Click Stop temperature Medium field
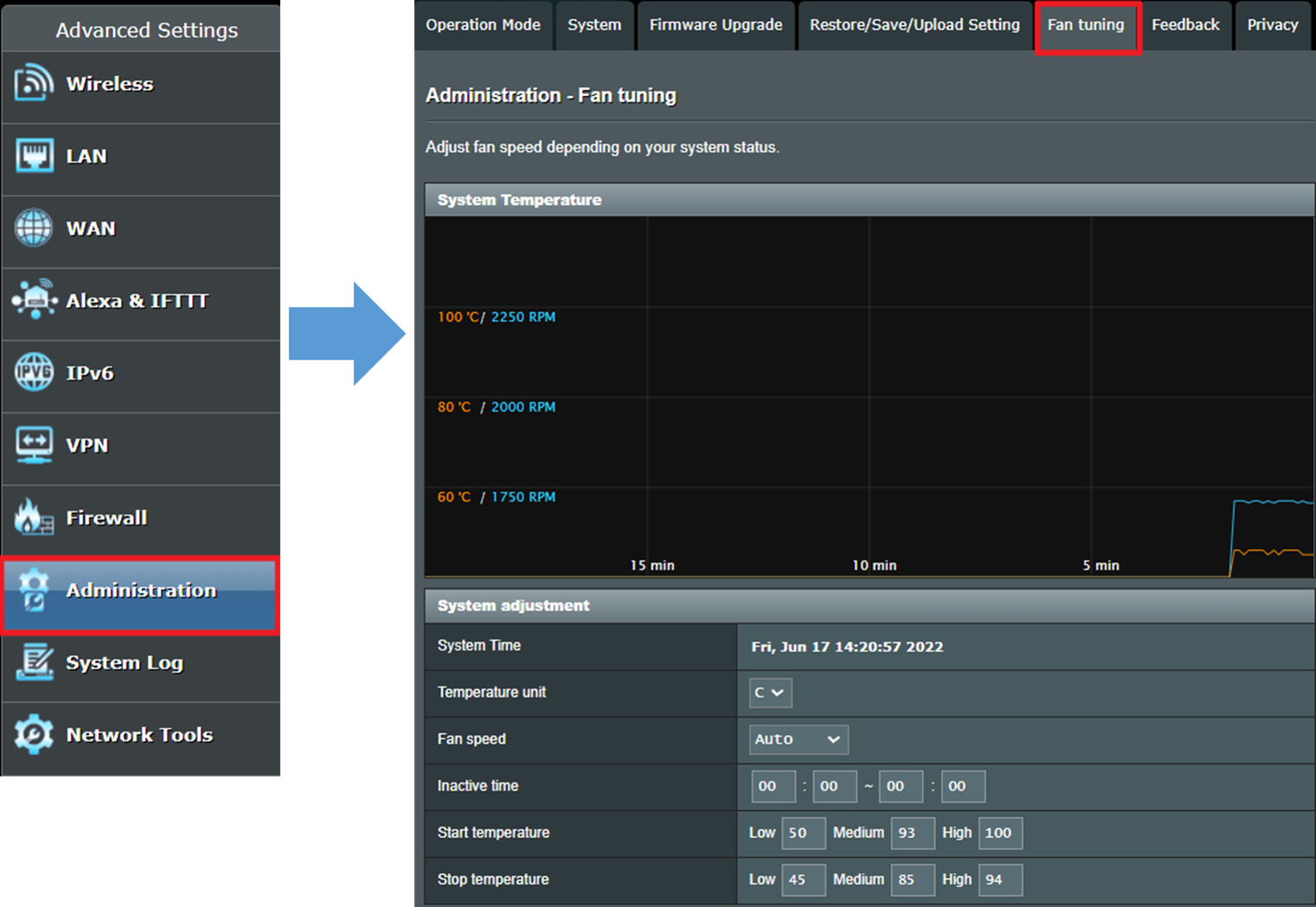Screen dimensions: 1316x907 (913, 879)
